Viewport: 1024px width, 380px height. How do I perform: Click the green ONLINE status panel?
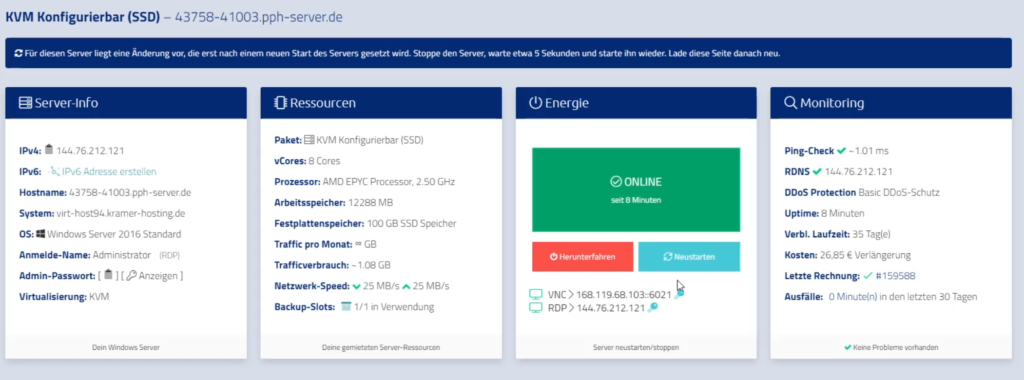coord(636,189)
